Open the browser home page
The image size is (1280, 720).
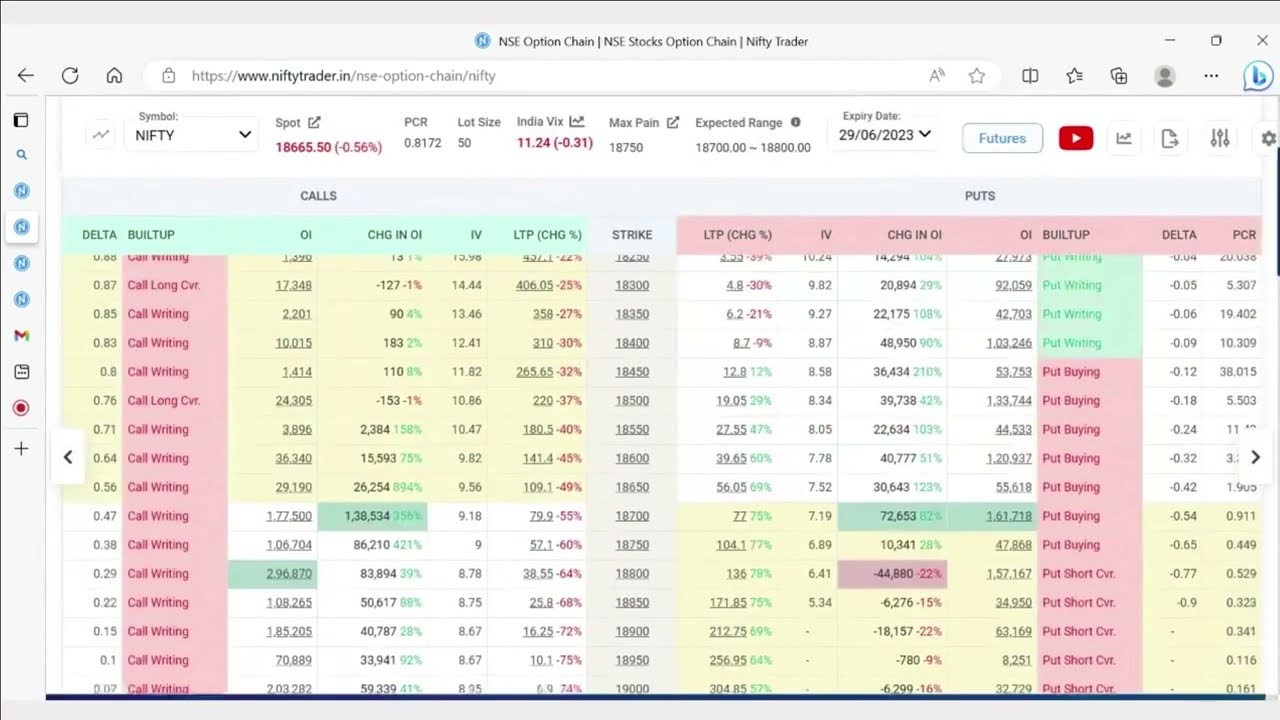pyautogui.click(x=114, y=75)
